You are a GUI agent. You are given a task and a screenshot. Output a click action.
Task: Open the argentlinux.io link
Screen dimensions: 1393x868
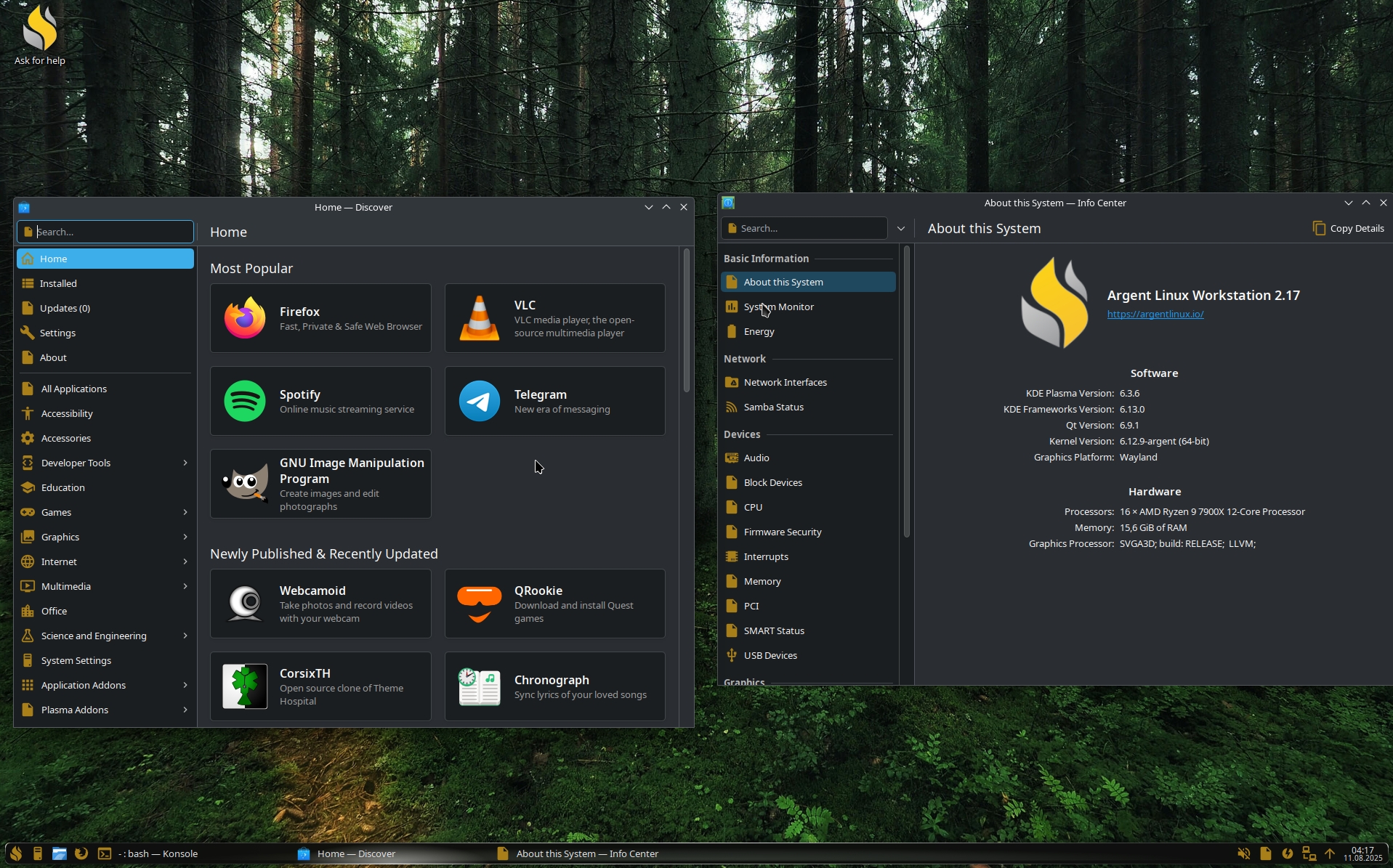coord(1155,314)
